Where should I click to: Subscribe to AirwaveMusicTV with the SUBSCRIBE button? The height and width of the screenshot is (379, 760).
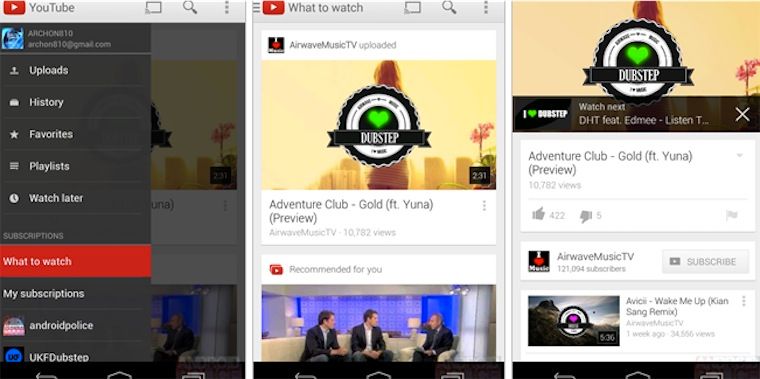coord(705,262)
